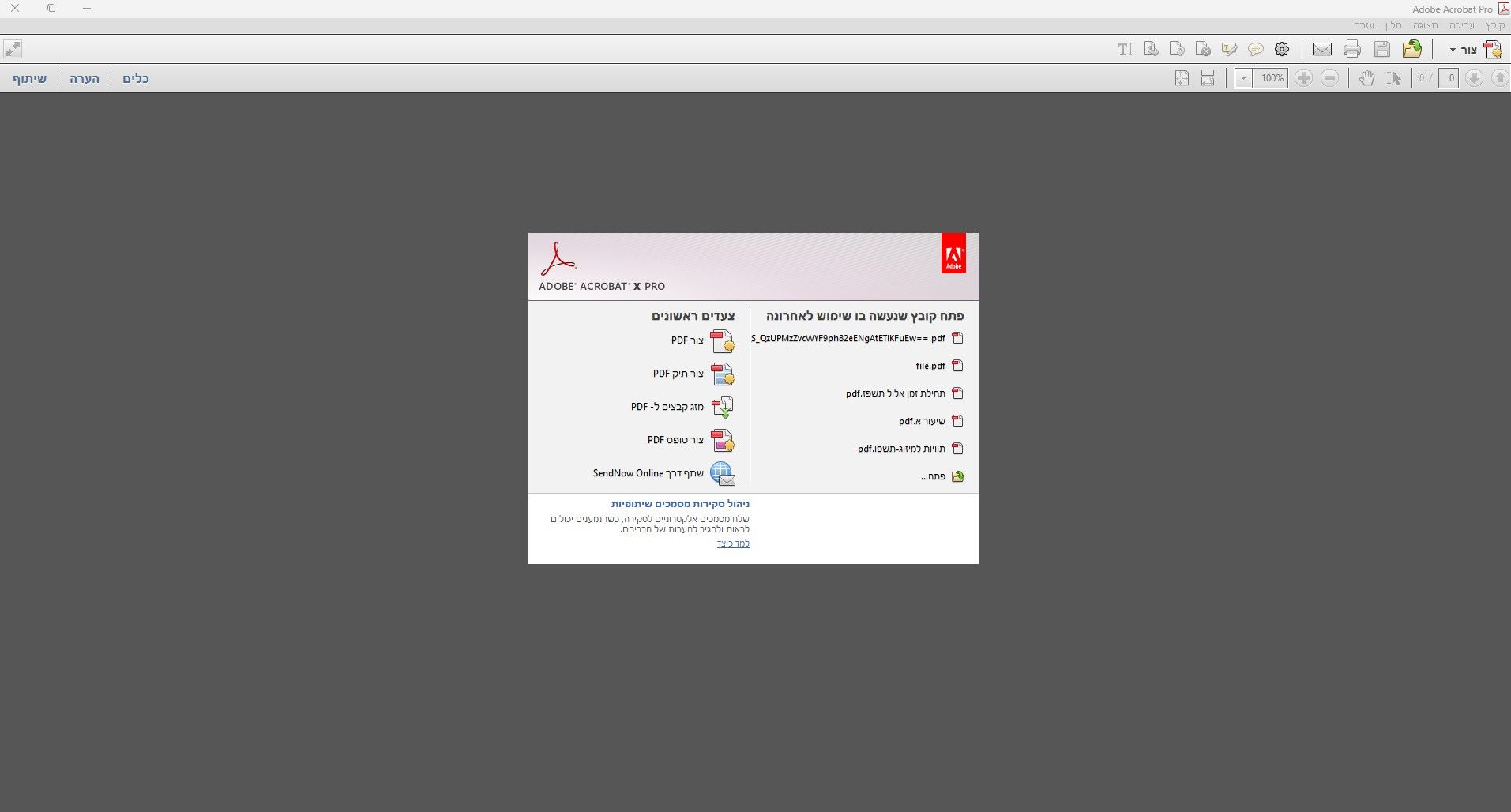
Task: Select the Edit Document Text TI tool
Action: tap(1125, 49)
